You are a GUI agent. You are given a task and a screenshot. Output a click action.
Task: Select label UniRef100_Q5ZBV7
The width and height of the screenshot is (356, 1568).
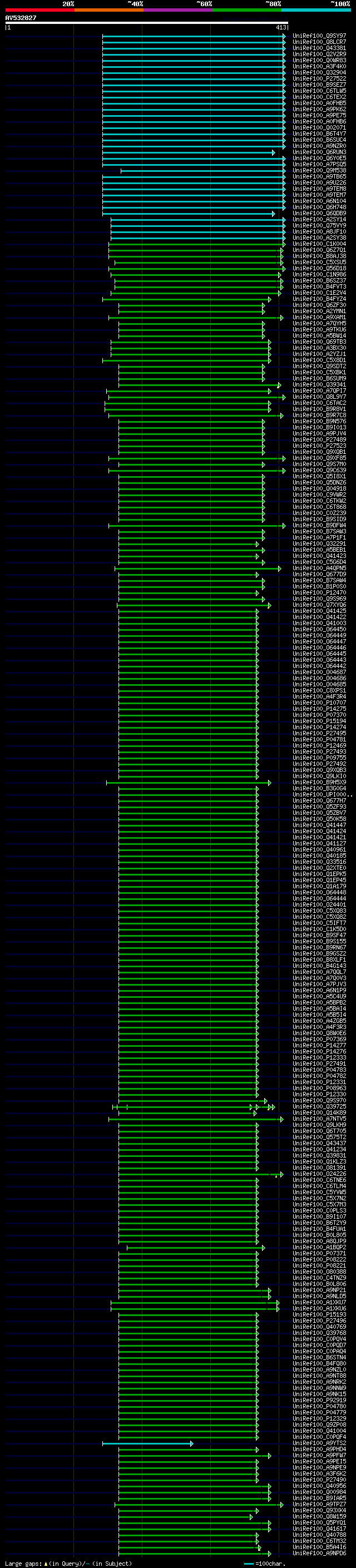tap(319, 813)
